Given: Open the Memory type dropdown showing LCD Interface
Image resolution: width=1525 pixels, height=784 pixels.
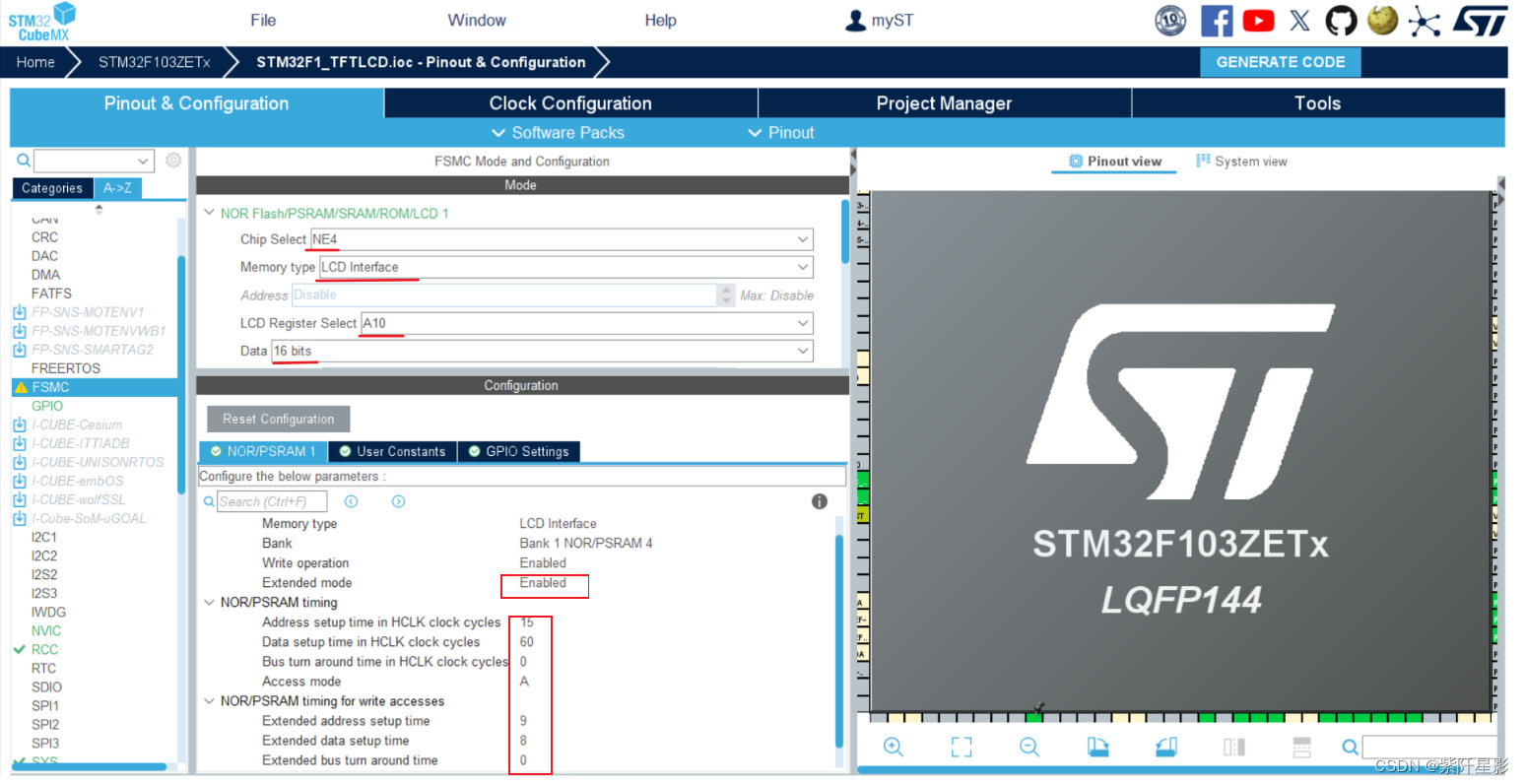Looking at the screenshot, I should (x=566, y=267).
